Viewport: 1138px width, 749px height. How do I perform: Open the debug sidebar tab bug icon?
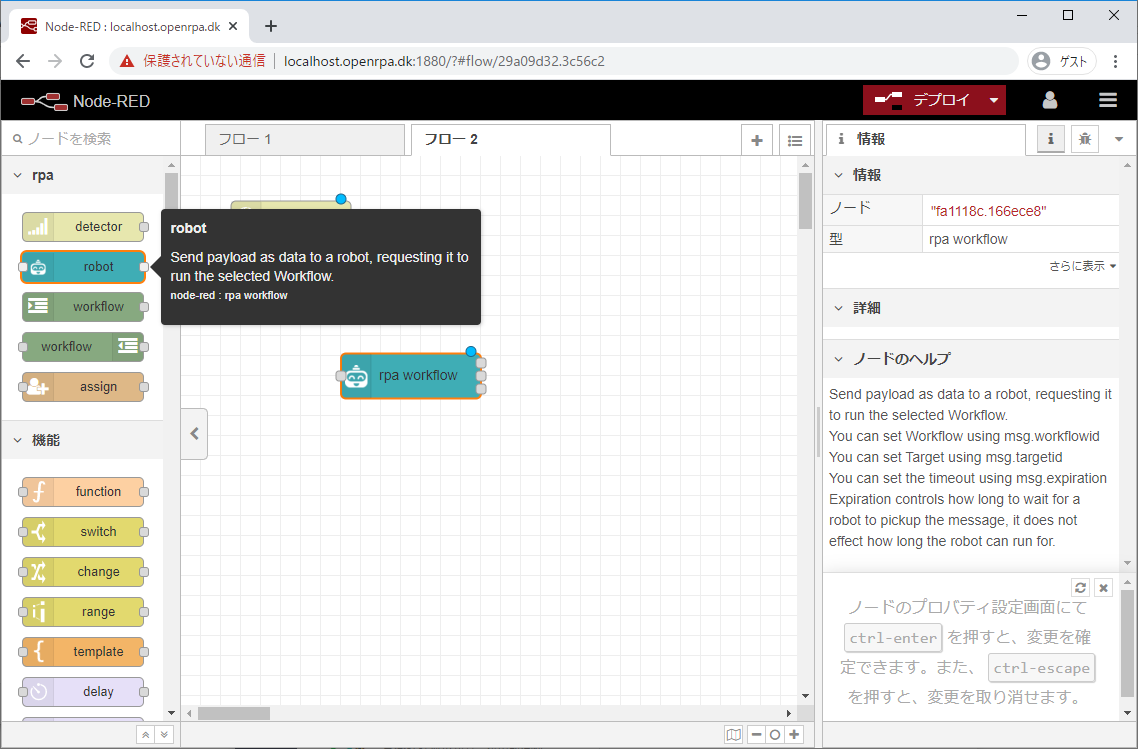point(1085,139)
